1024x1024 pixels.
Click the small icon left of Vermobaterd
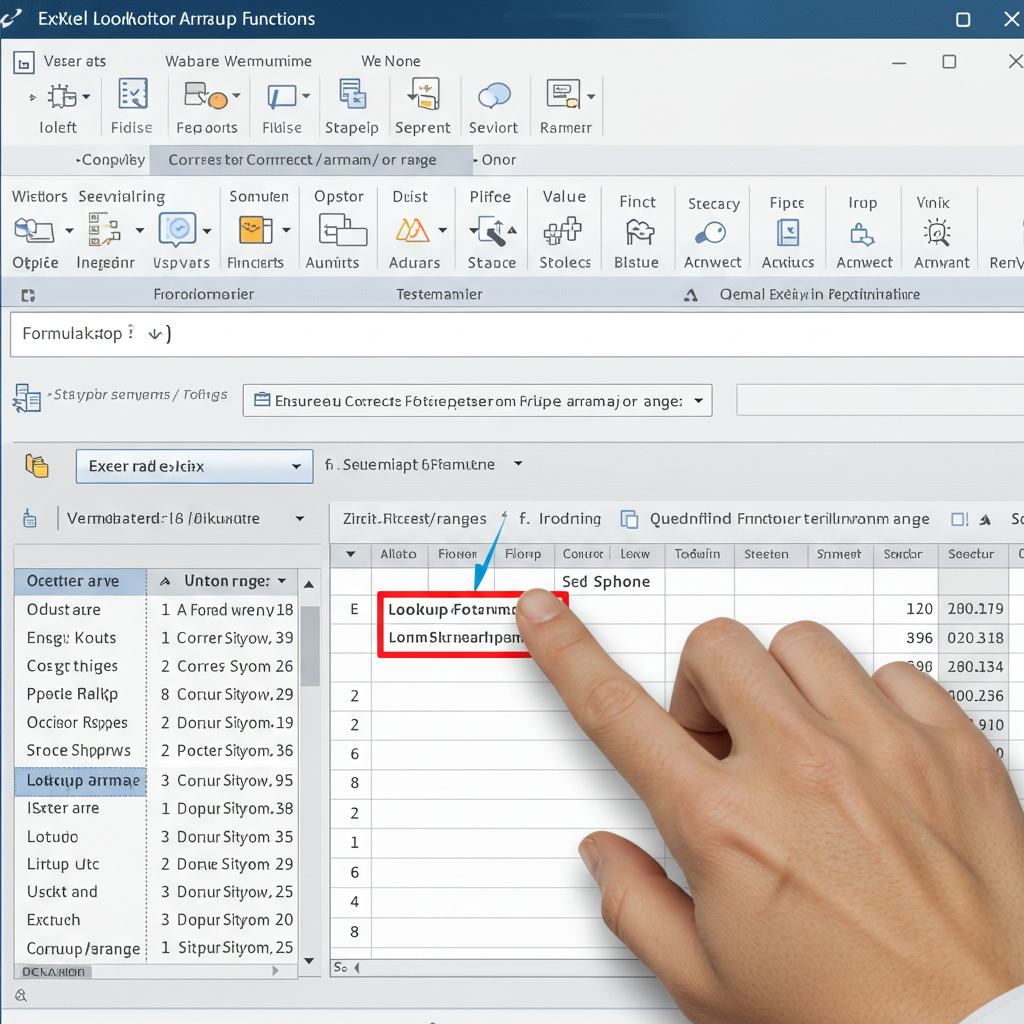[29, 519]
